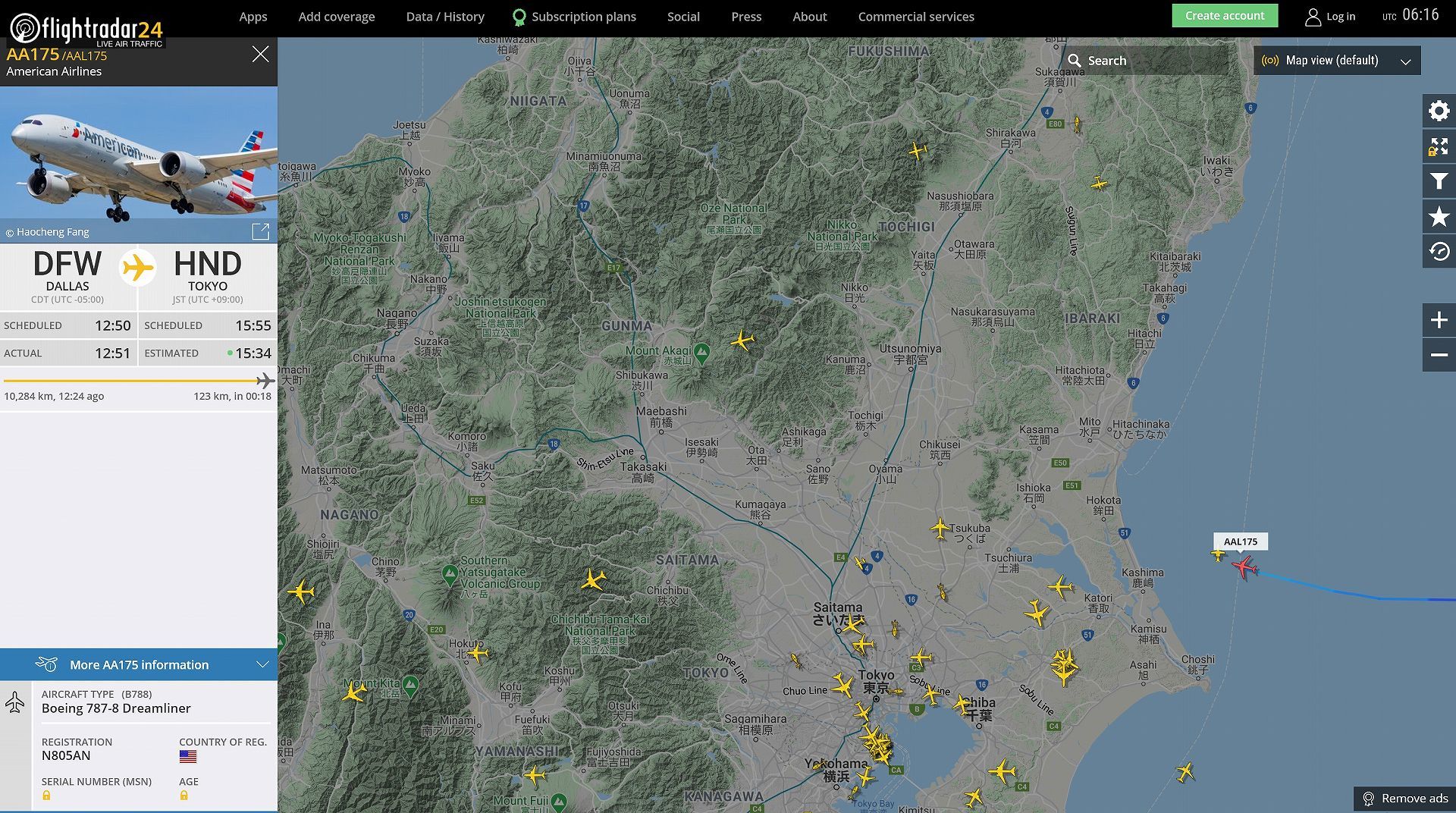Viewport: 1456px width, 813px height.
Task: Open the Apps menu
Action: (x=253, y=17)
